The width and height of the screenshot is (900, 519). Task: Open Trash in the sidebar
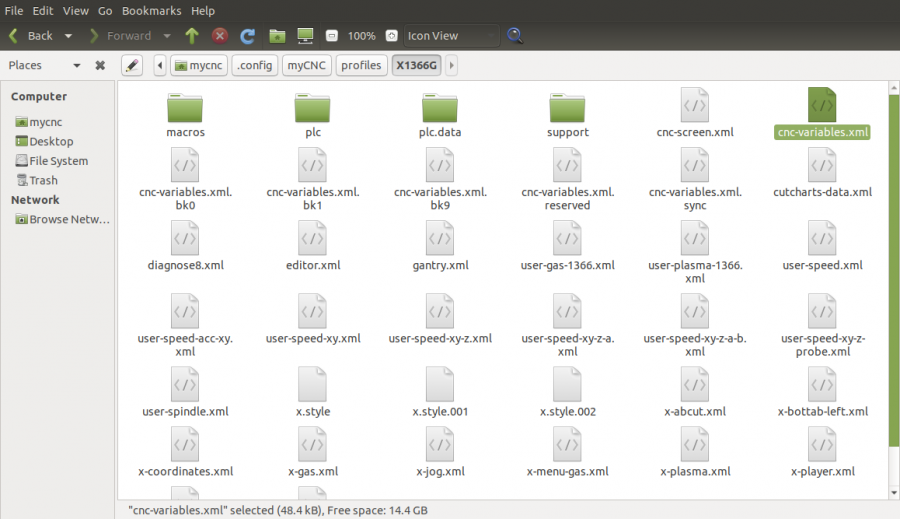43,181
